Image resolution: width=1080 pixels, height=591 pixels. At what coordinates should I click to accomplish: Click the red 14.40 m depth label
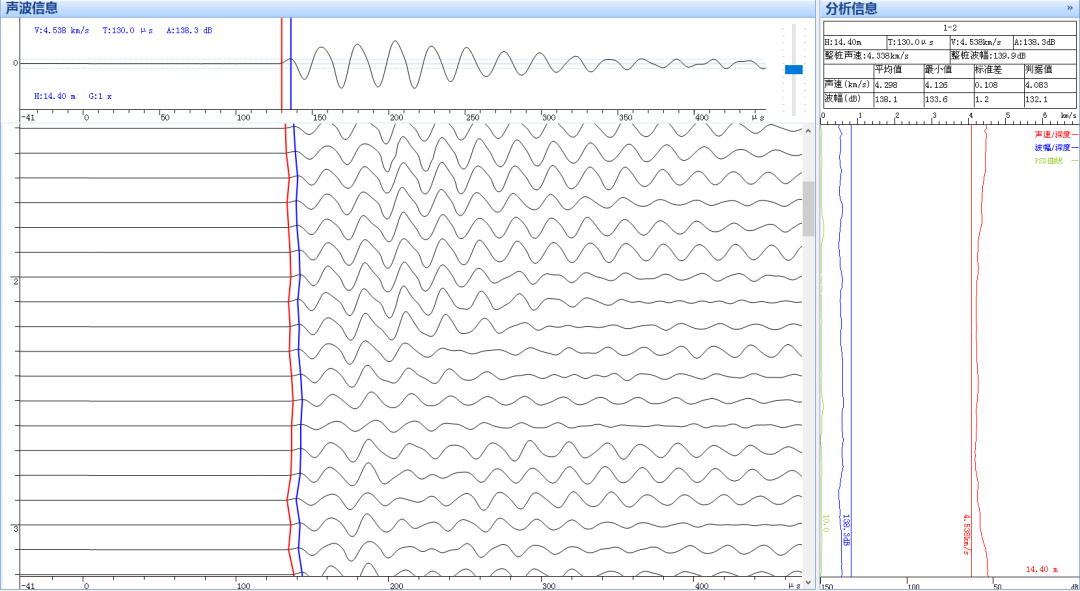(x=1043, y=569)
